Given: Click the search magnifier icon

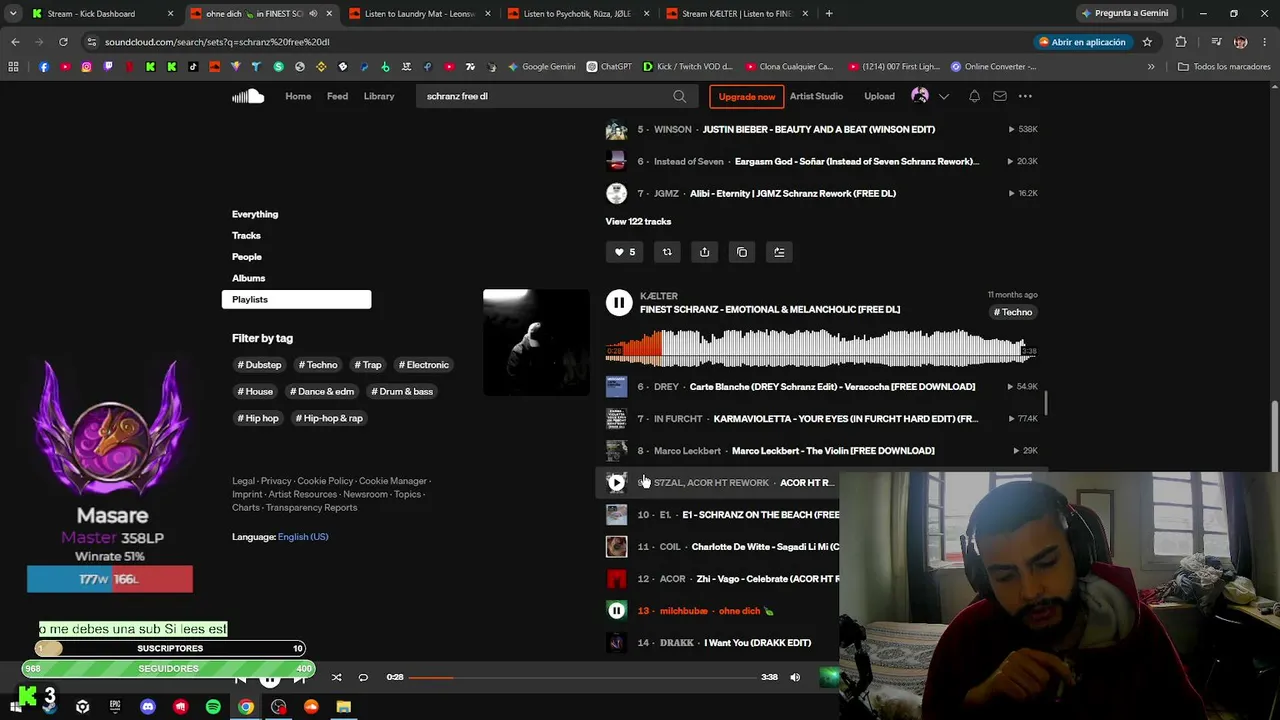Looking at the screenshot, I should click(x=680, y=97).
